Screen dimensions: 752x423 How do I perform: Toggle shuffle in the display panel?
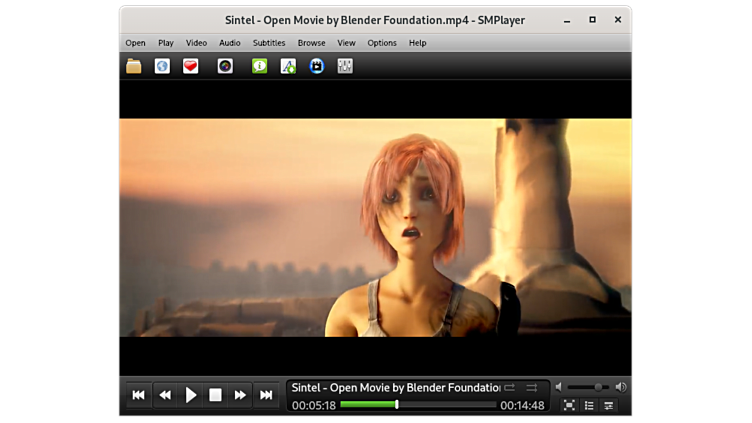pos(532,387)
